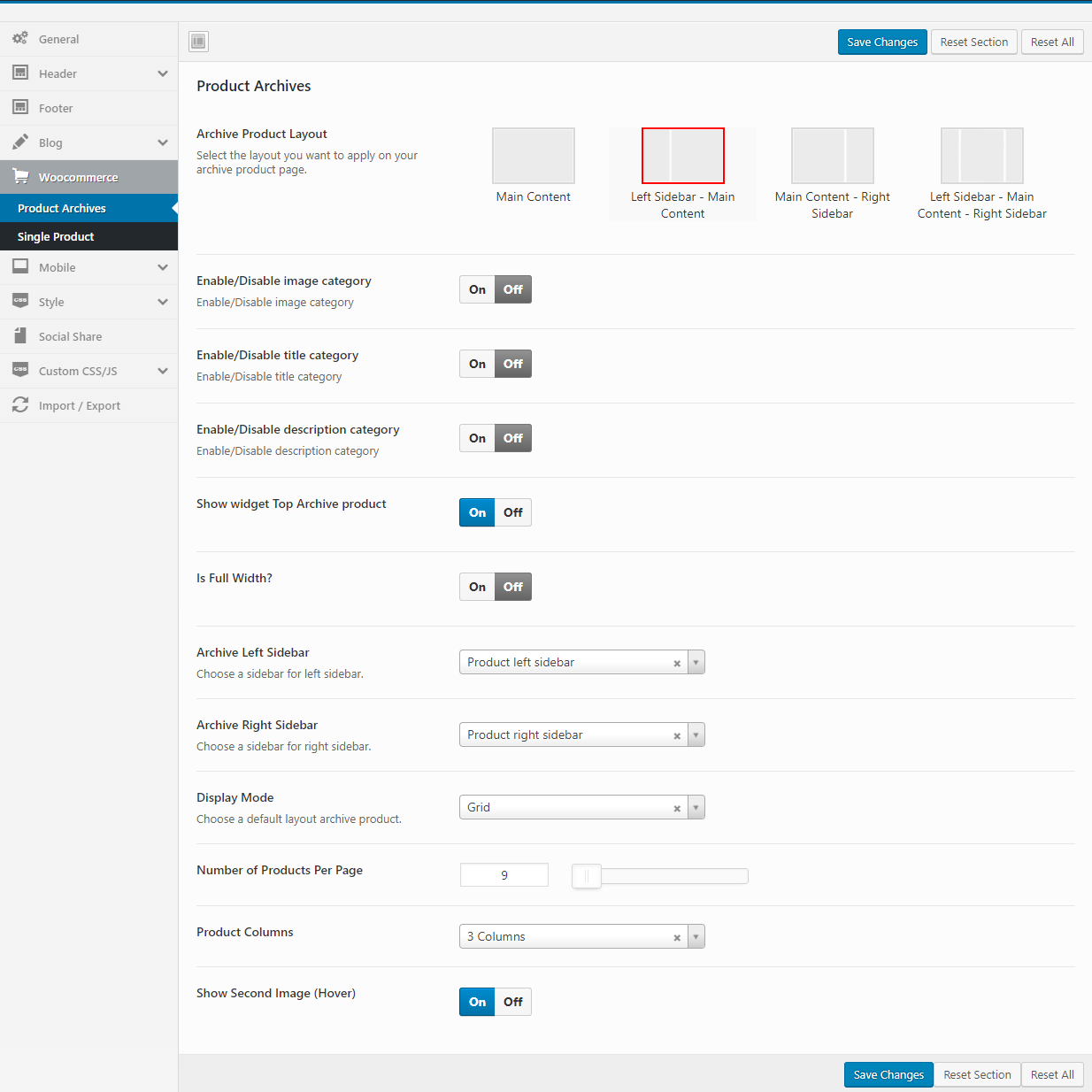Choose Main Content - Right Sidebar layout
This screenshot has width=1092, height=1092.
point(832,156)
